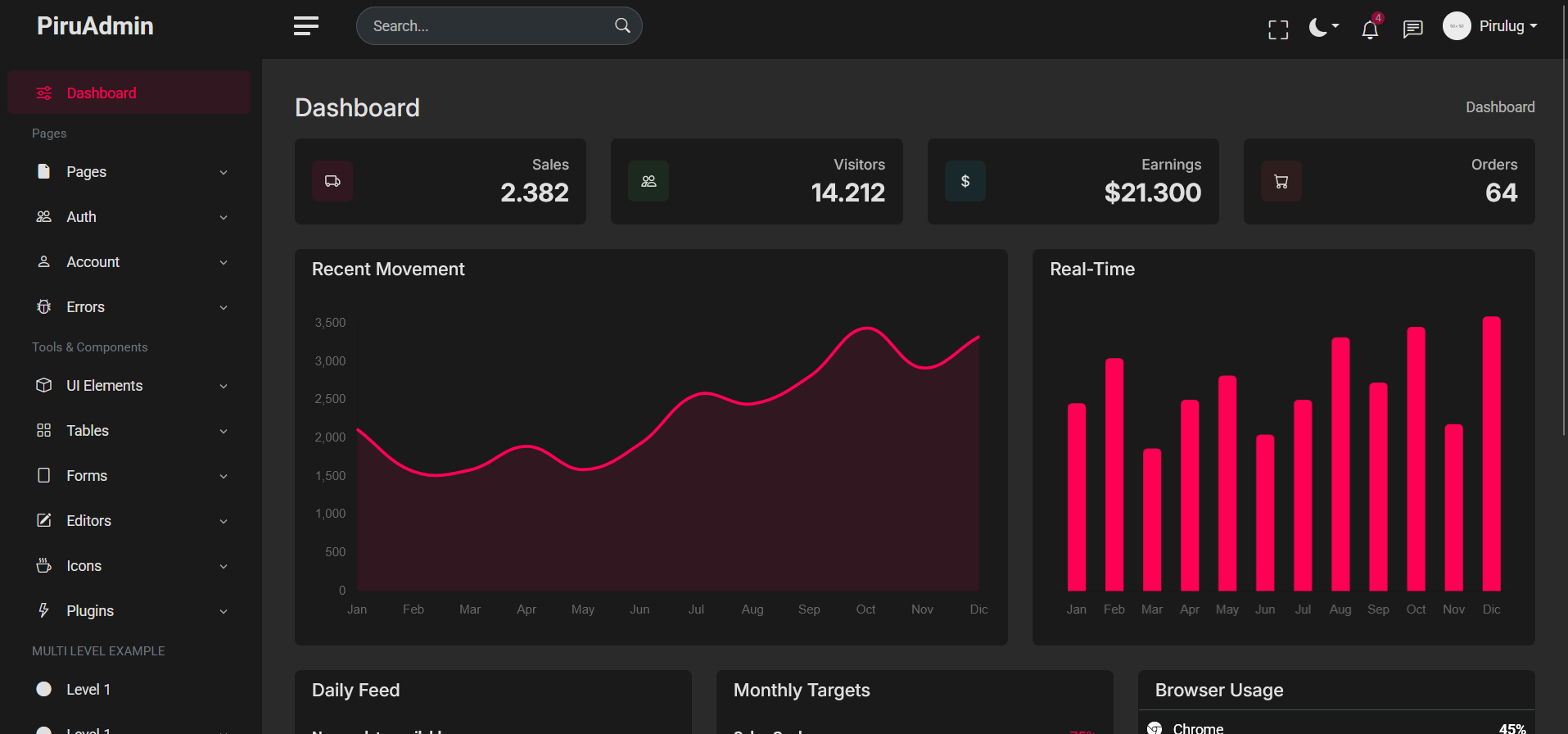Open the dark mode moon selector
The width and height of the screenshot is (1568, 734).
click(1323, 27)
